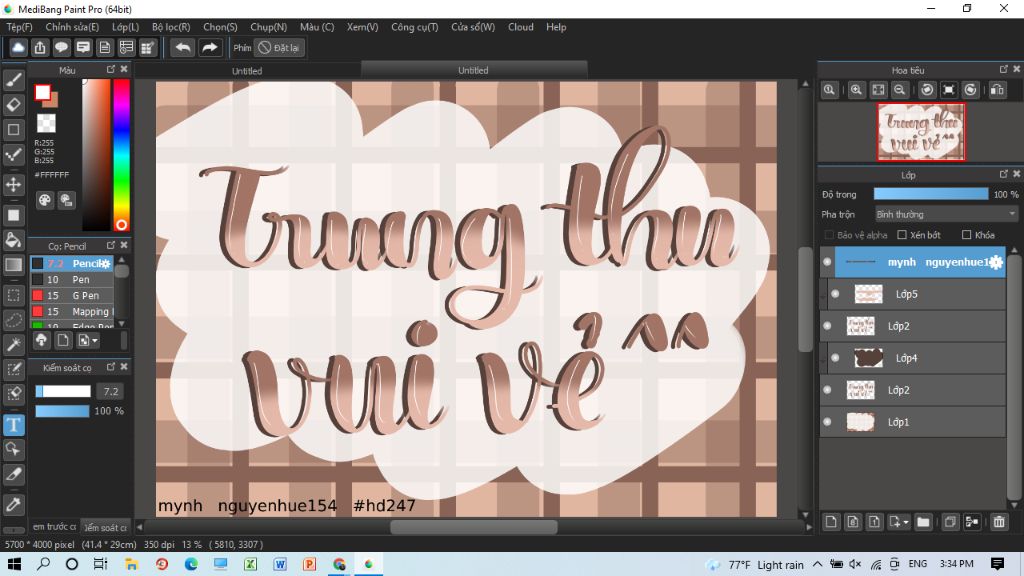Pick the rectangular Select tool
1024x576 pixels.
coord(14,295)
